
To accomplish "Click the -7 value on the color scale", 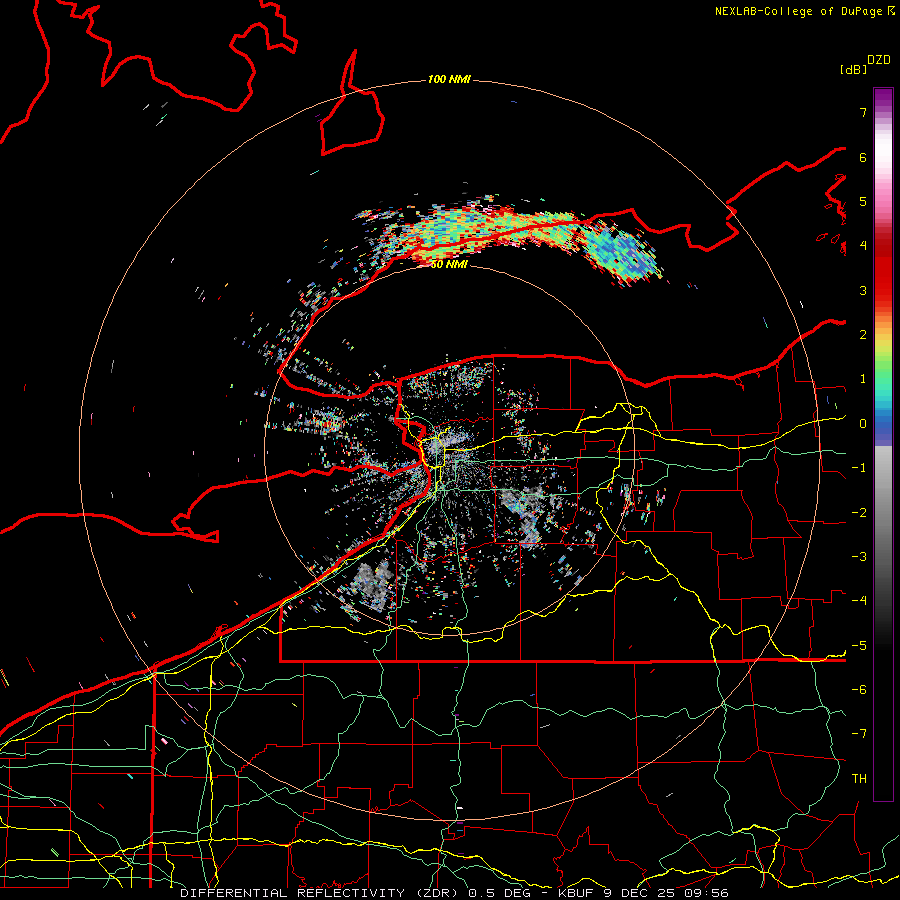I will coord(859,734).
